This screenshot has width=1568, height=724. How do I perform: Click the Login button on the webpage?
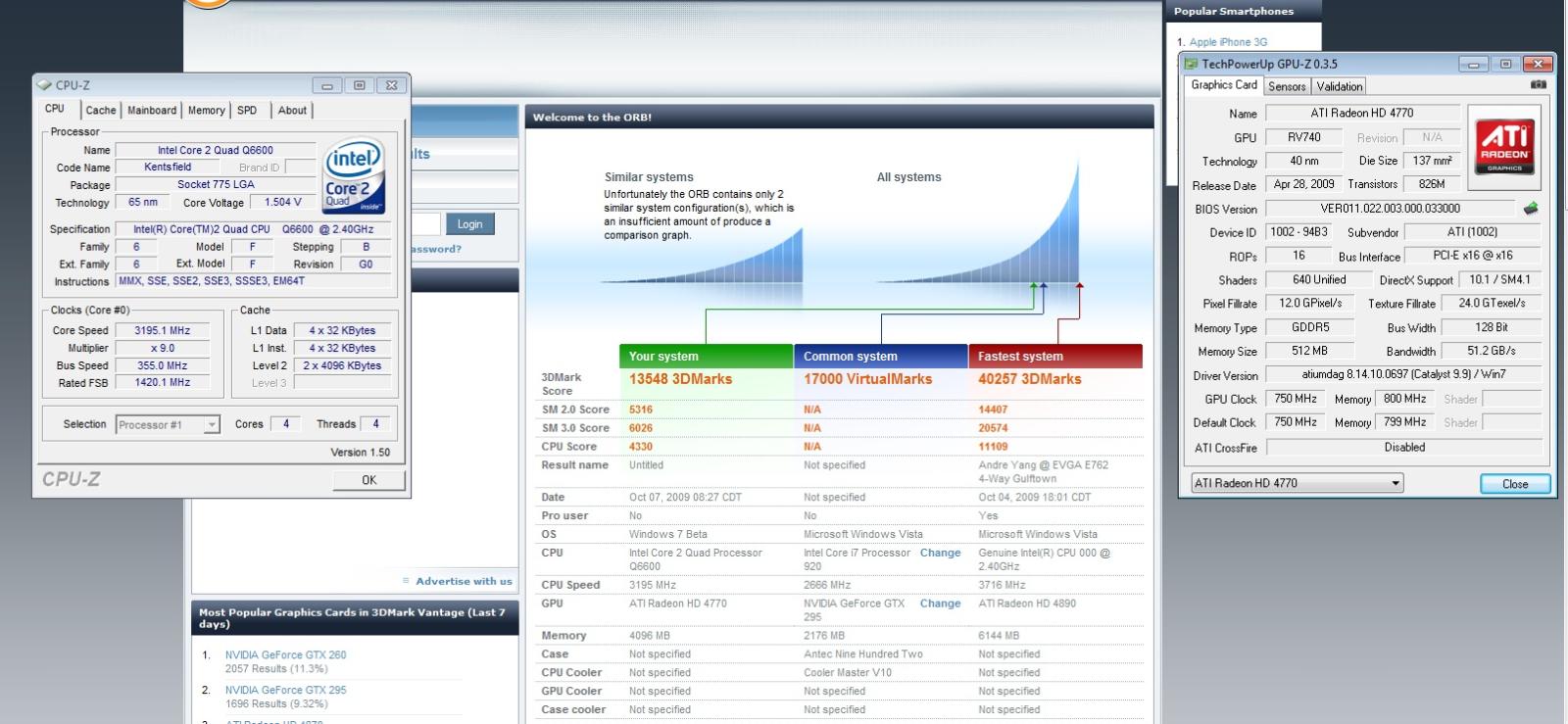pyautogui.click(x=469, y=224)
